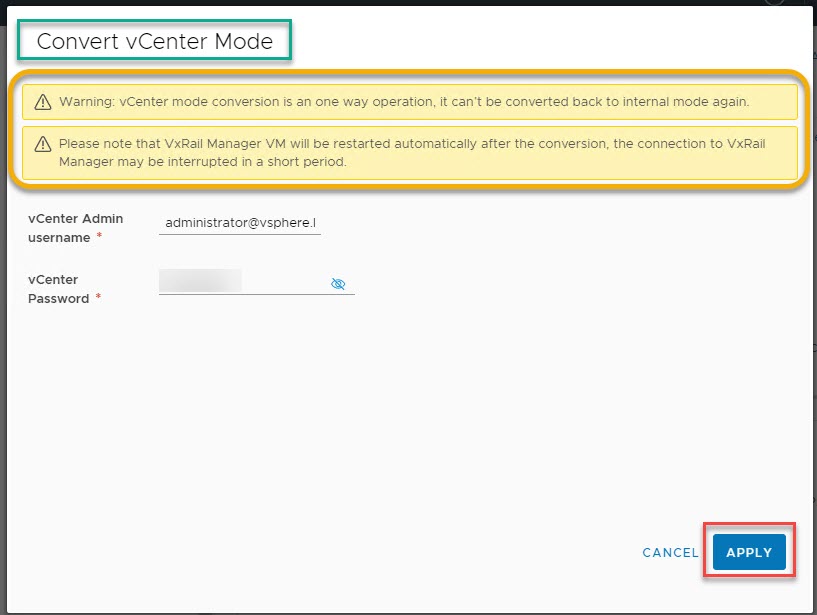
Task: Click the CANCEL button
Action: (670, 552)
